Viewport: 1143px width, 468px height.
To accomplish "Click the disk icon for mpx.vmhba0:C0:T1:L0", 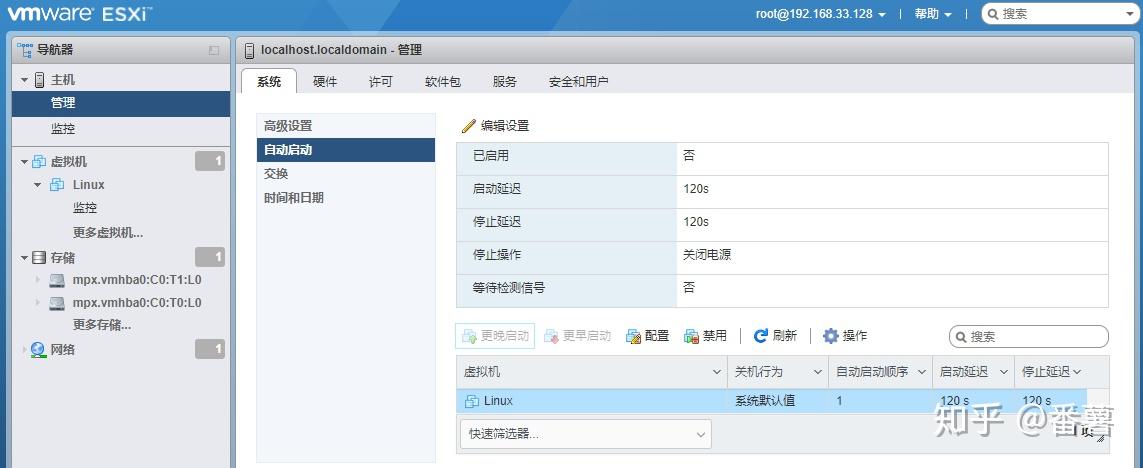I will point(58,280).
